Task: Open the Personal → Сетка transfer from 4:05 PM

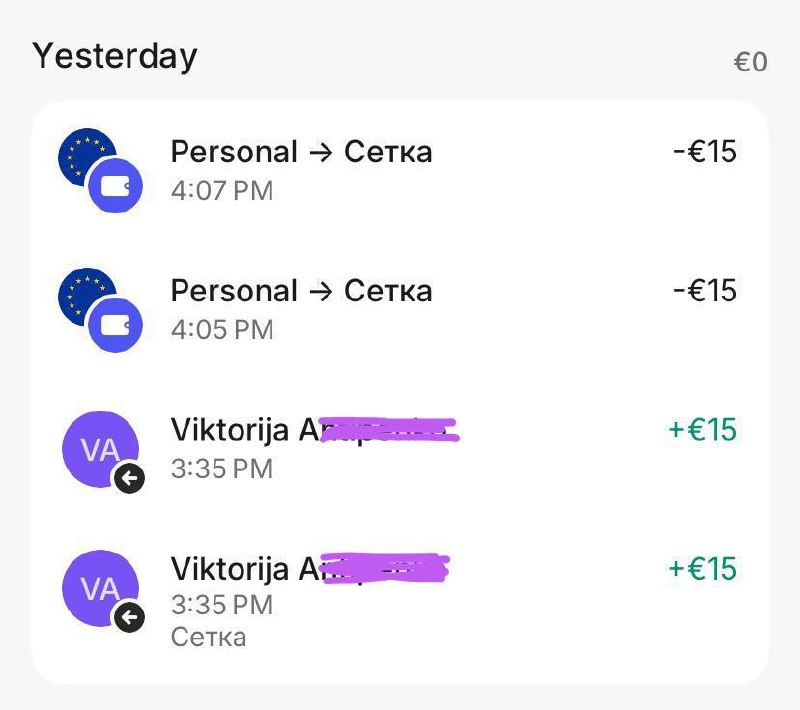Action: click(x=301, y=291)
